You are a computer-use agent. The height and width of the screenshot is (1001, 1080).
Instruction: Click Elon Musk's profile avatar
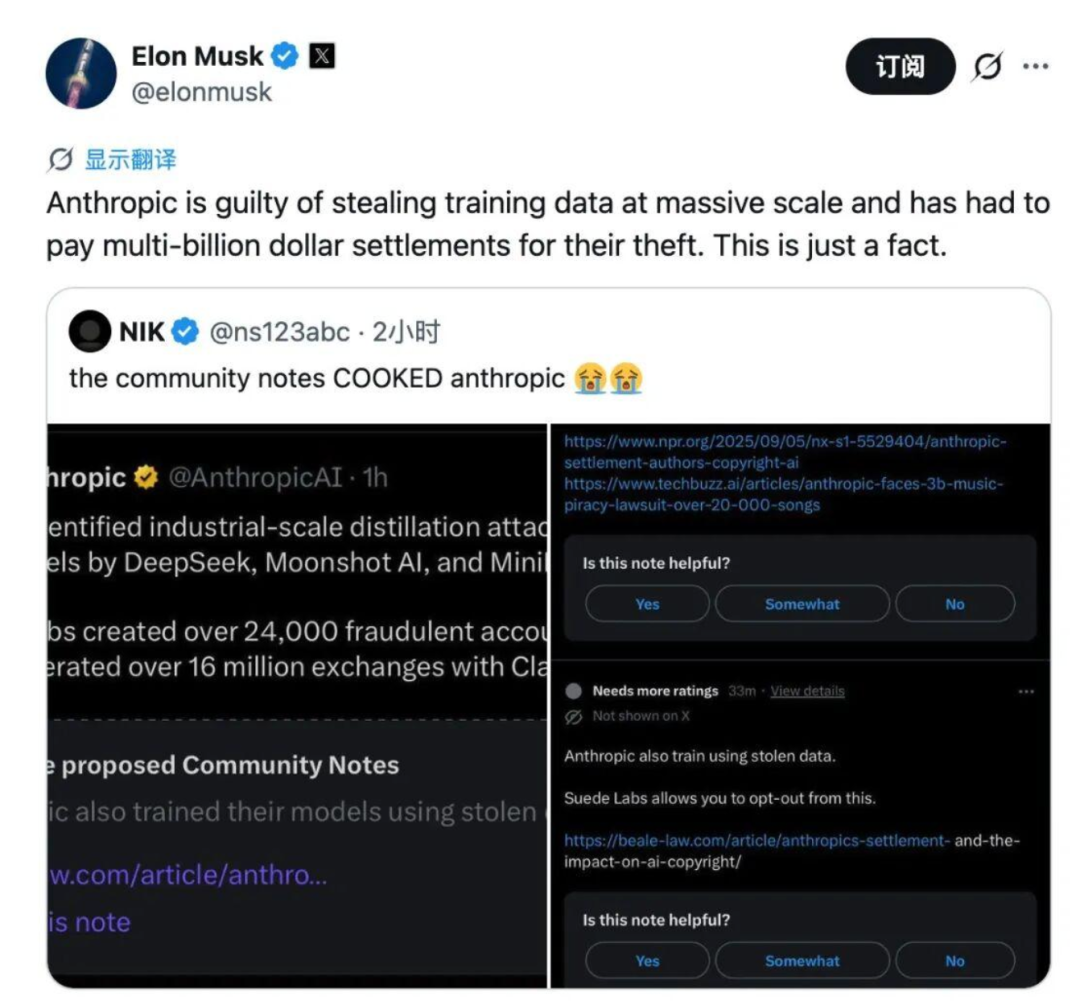click(81, 74)
